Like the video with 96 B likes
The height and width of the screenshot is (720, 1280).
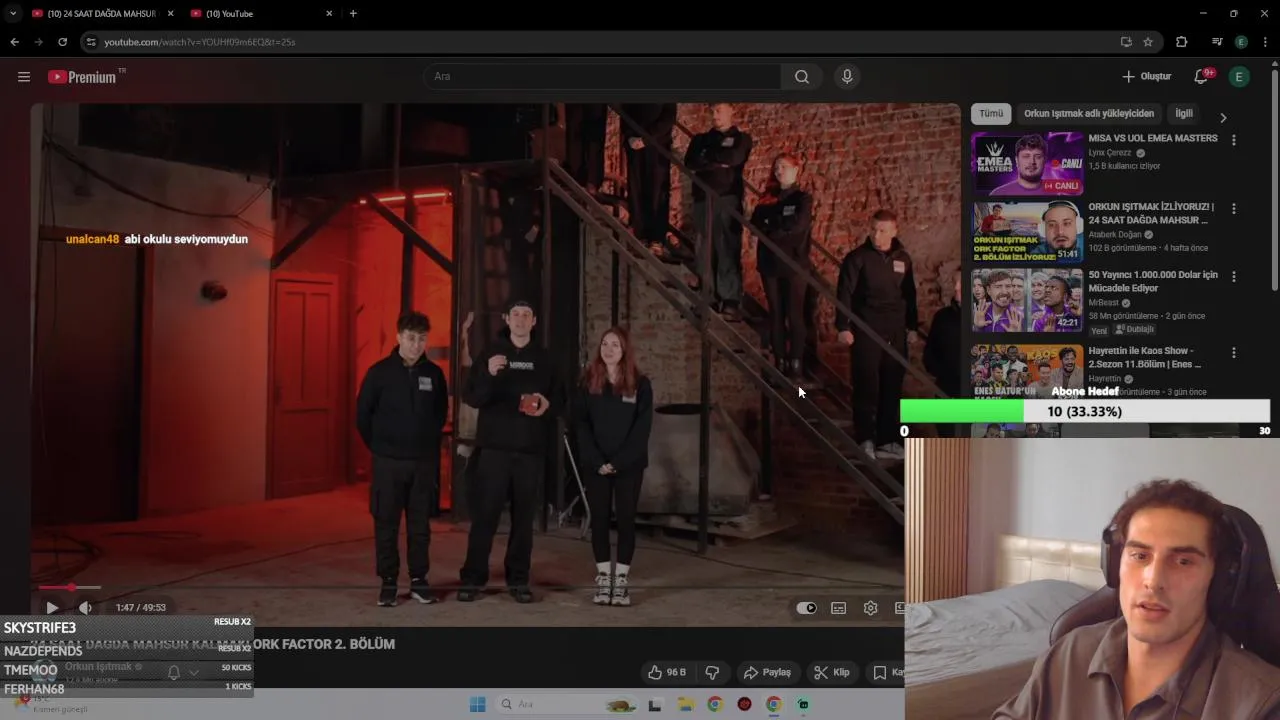[x=667, y=672]
